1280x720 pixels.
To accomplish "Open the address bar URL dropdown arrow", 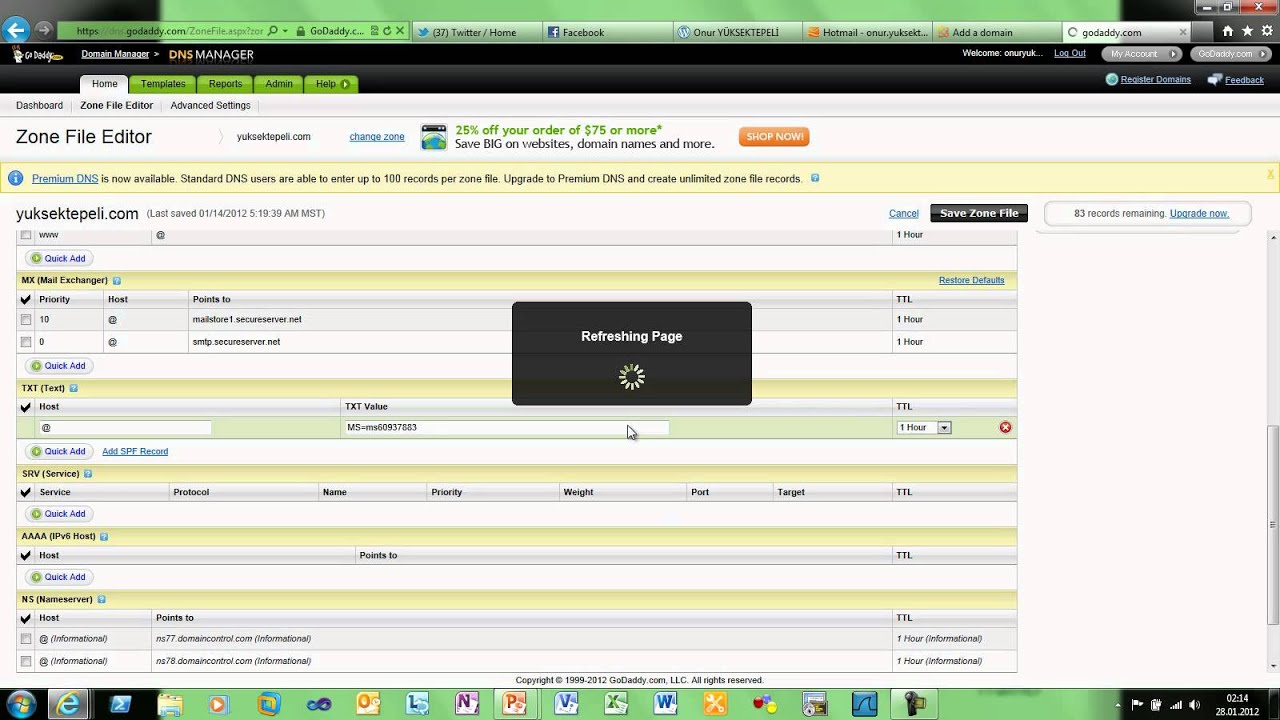I will pos(286,32).
